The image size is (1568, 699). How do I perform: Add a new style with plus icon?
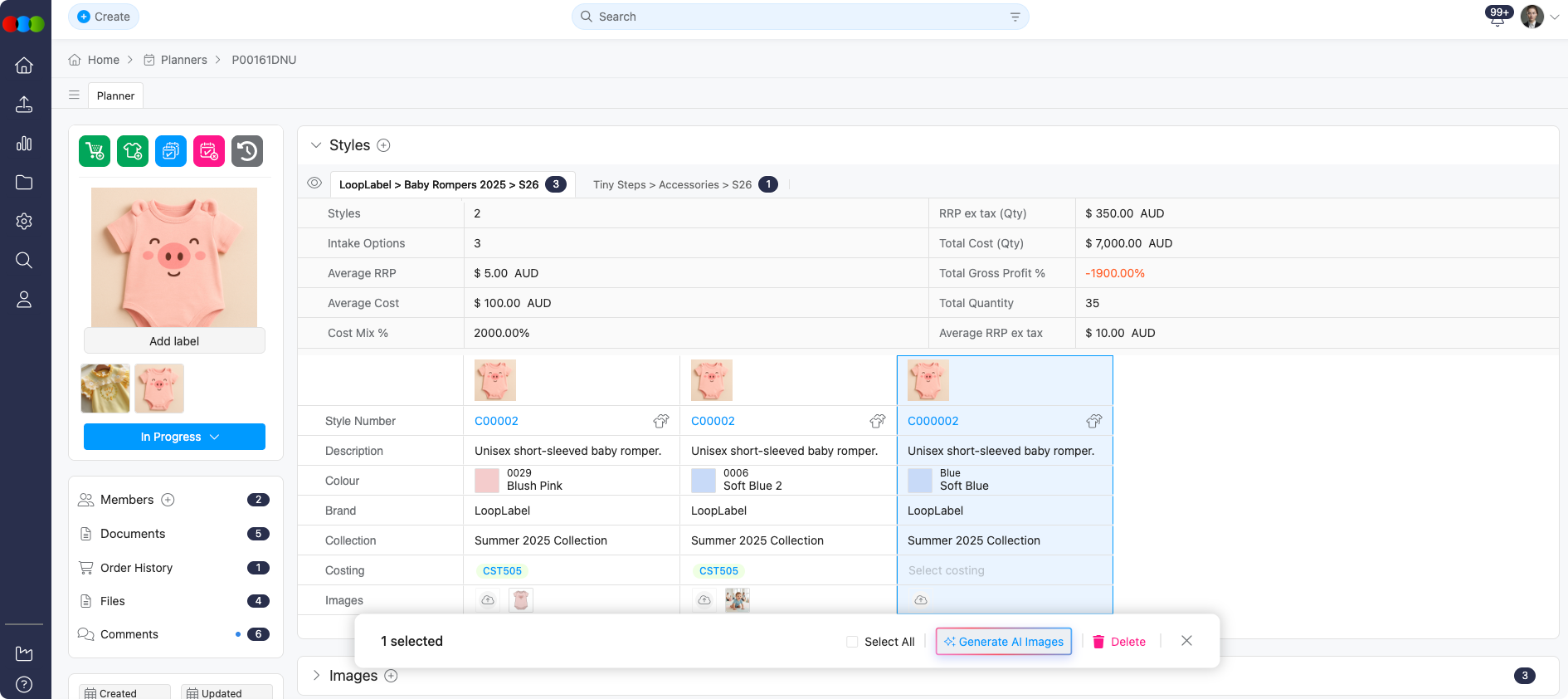pyautogui.click(x=383, y=145)
